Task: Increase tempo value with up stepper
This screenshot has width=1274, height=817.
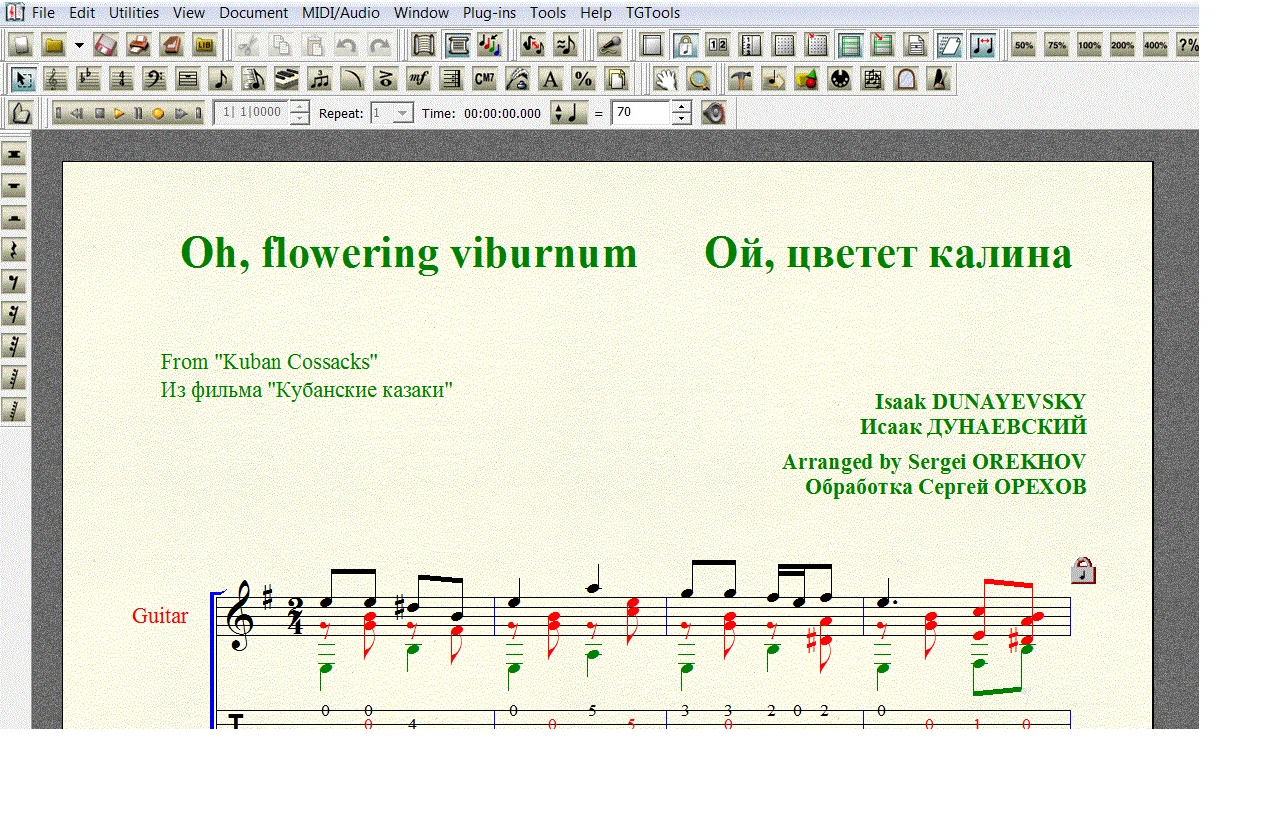Action: point(682,107)
